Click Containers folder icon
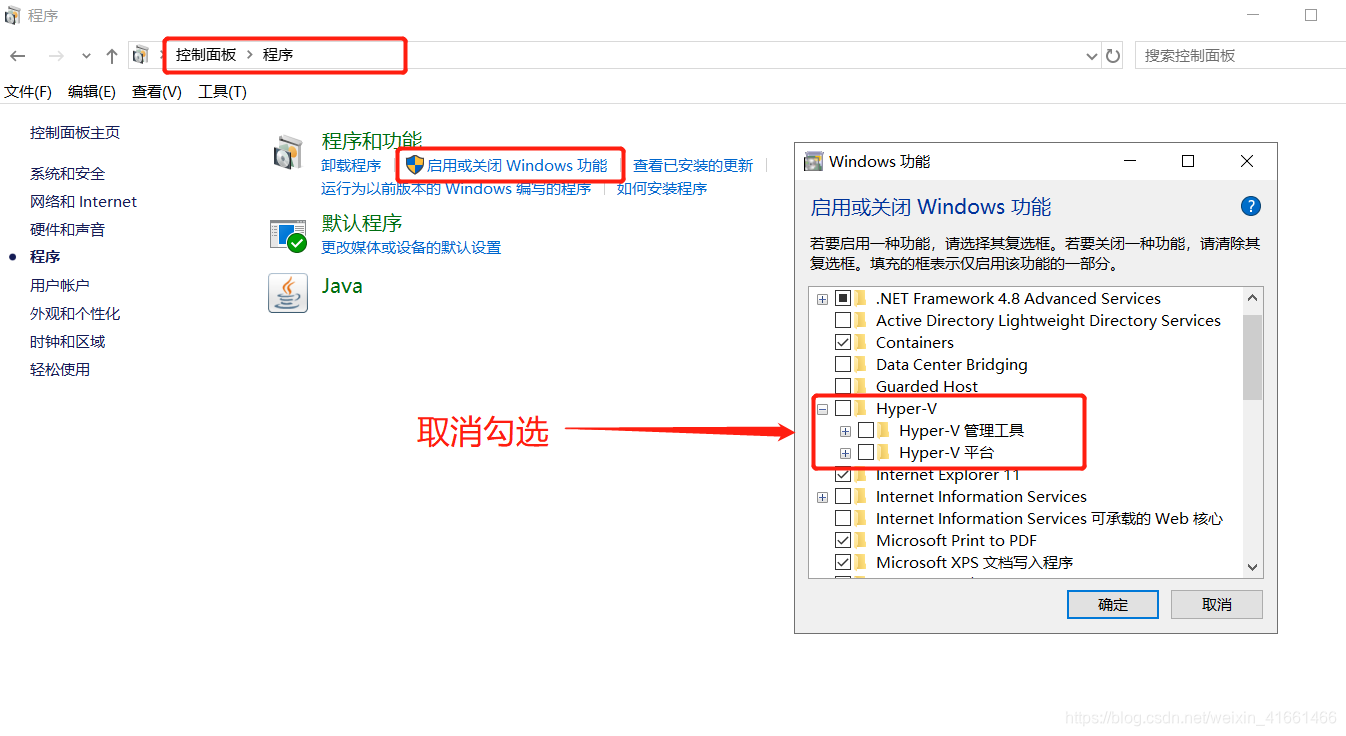 tap(861, 343)
